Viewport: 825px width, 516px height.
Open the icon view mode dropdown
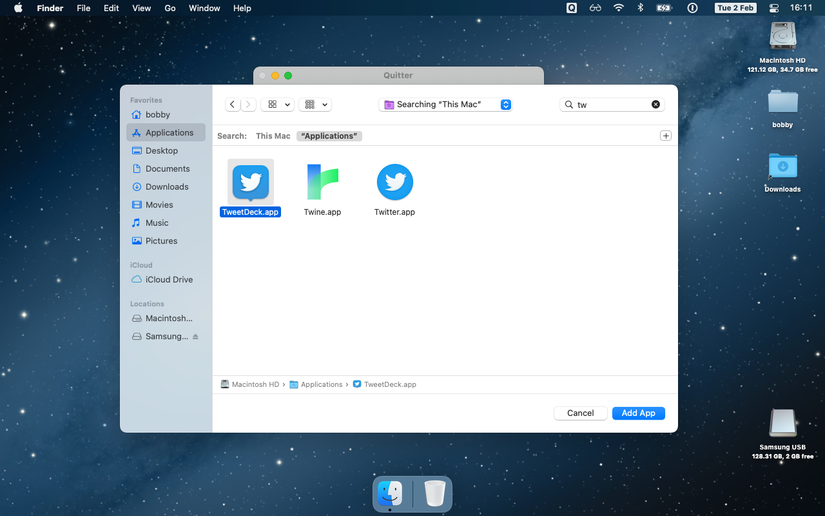pos(278,104)
